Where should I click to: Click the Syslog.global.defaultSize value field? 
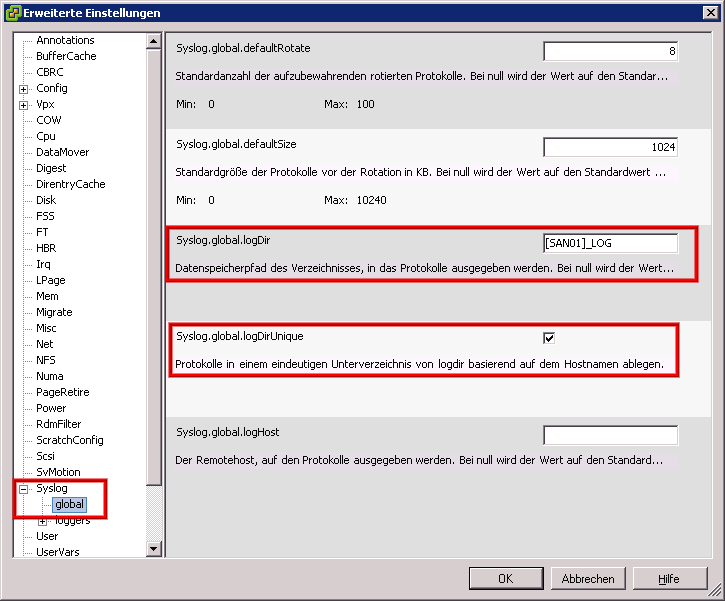point(610,147)
